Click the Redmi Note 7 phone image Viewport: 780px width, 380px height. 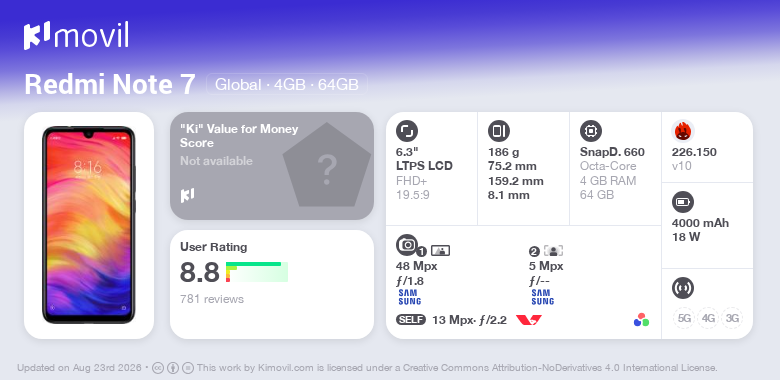tap(89, 225)
